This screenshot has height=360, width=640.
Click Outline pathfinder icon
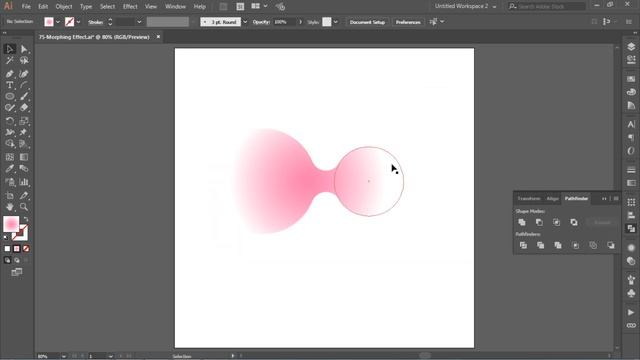(593, 245)
